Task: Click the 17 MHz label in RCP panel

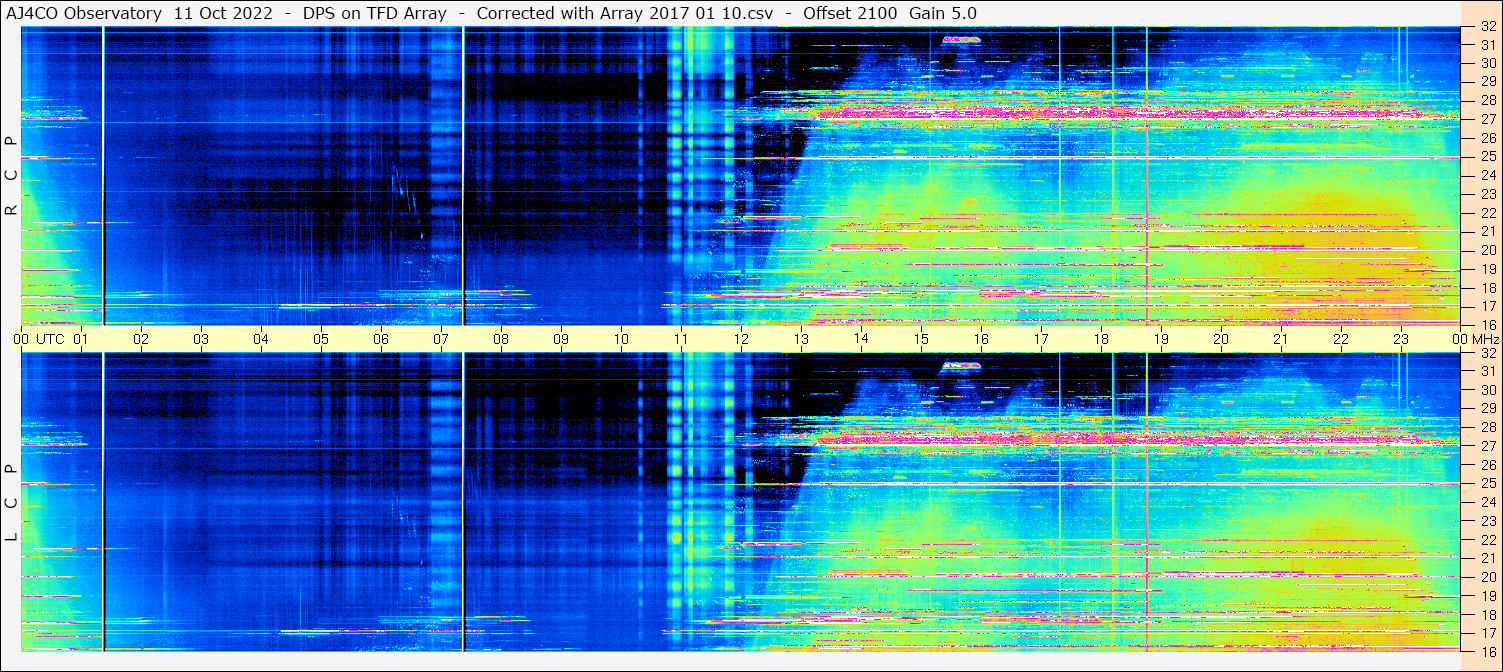Action: click(1488, 306)
